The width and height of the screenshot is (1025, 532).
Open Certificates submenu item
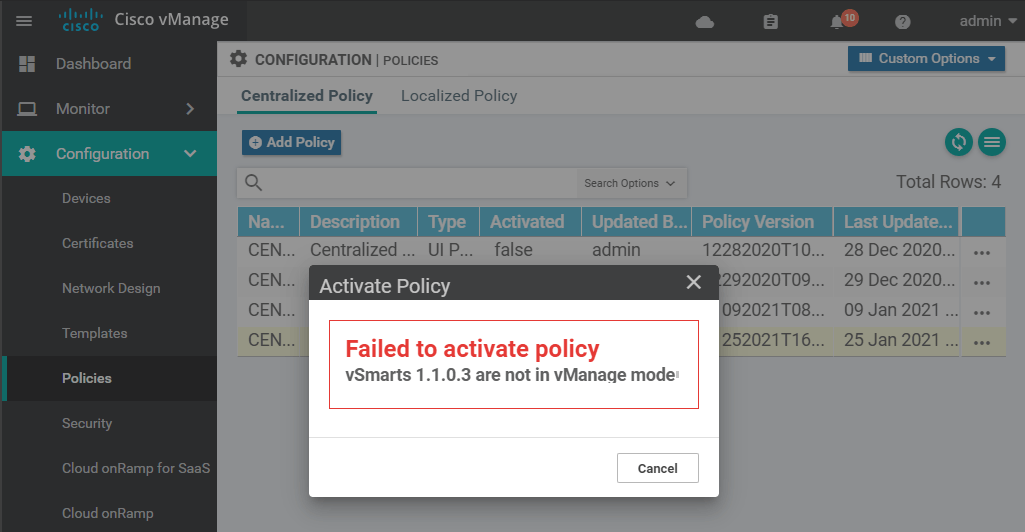[97, 243]
